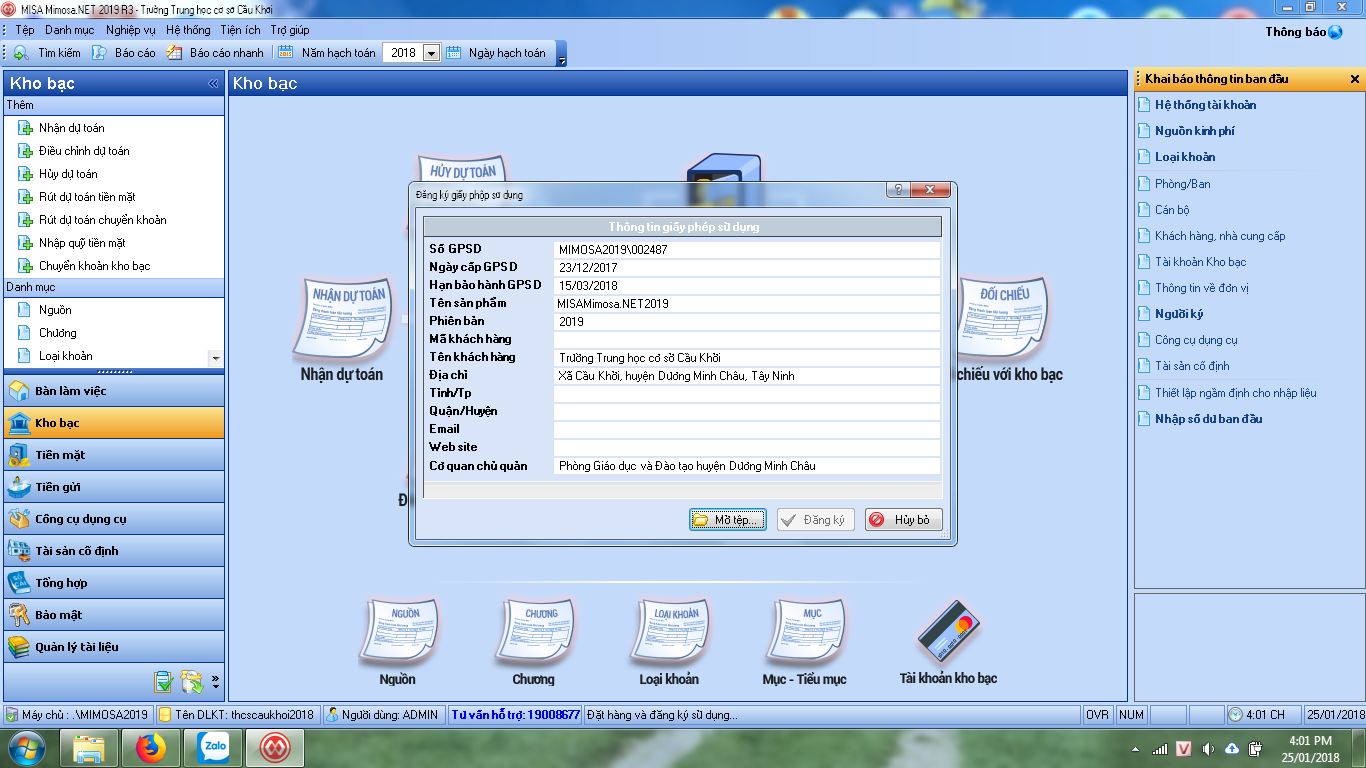1366x768 pixels.
Task: Click the Tìm kiếm search toolbar icon
Action: [21, 53]
